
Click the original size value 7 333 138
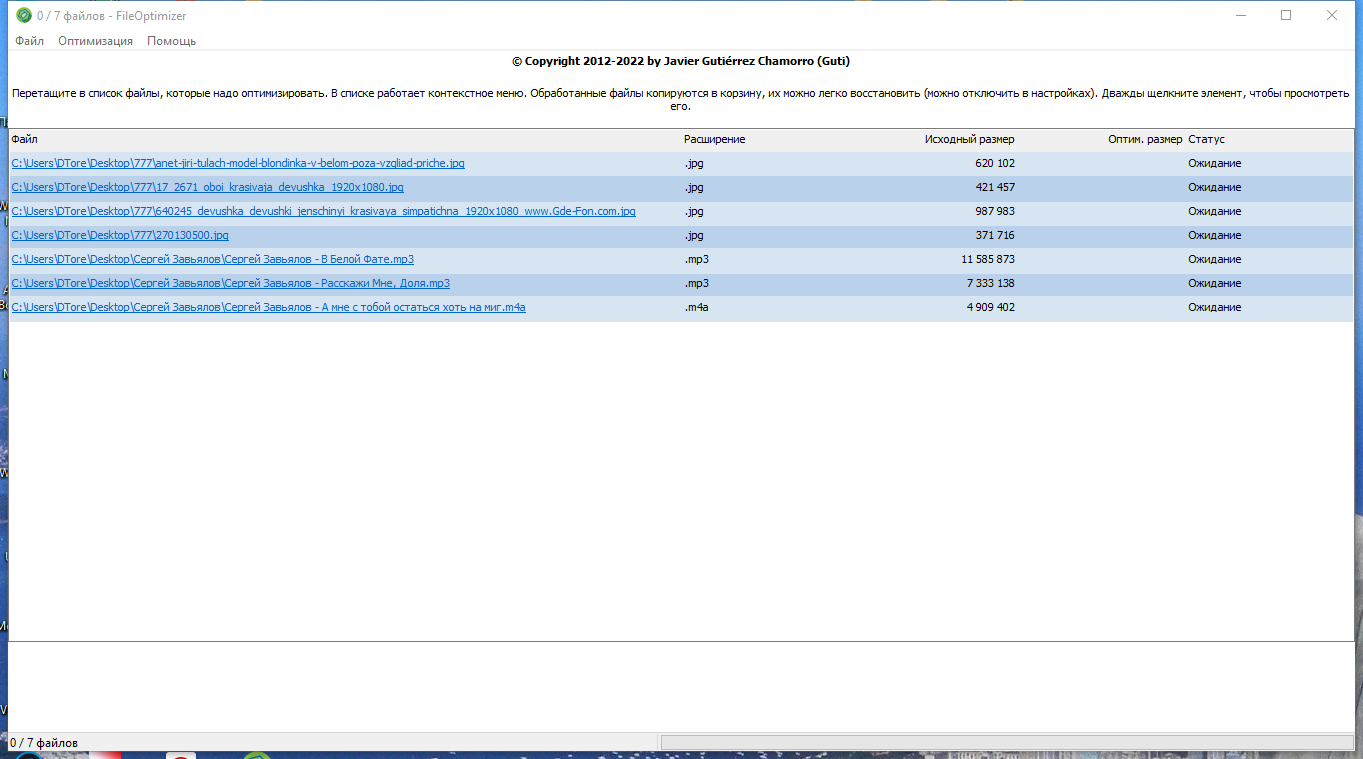point(991,283)
